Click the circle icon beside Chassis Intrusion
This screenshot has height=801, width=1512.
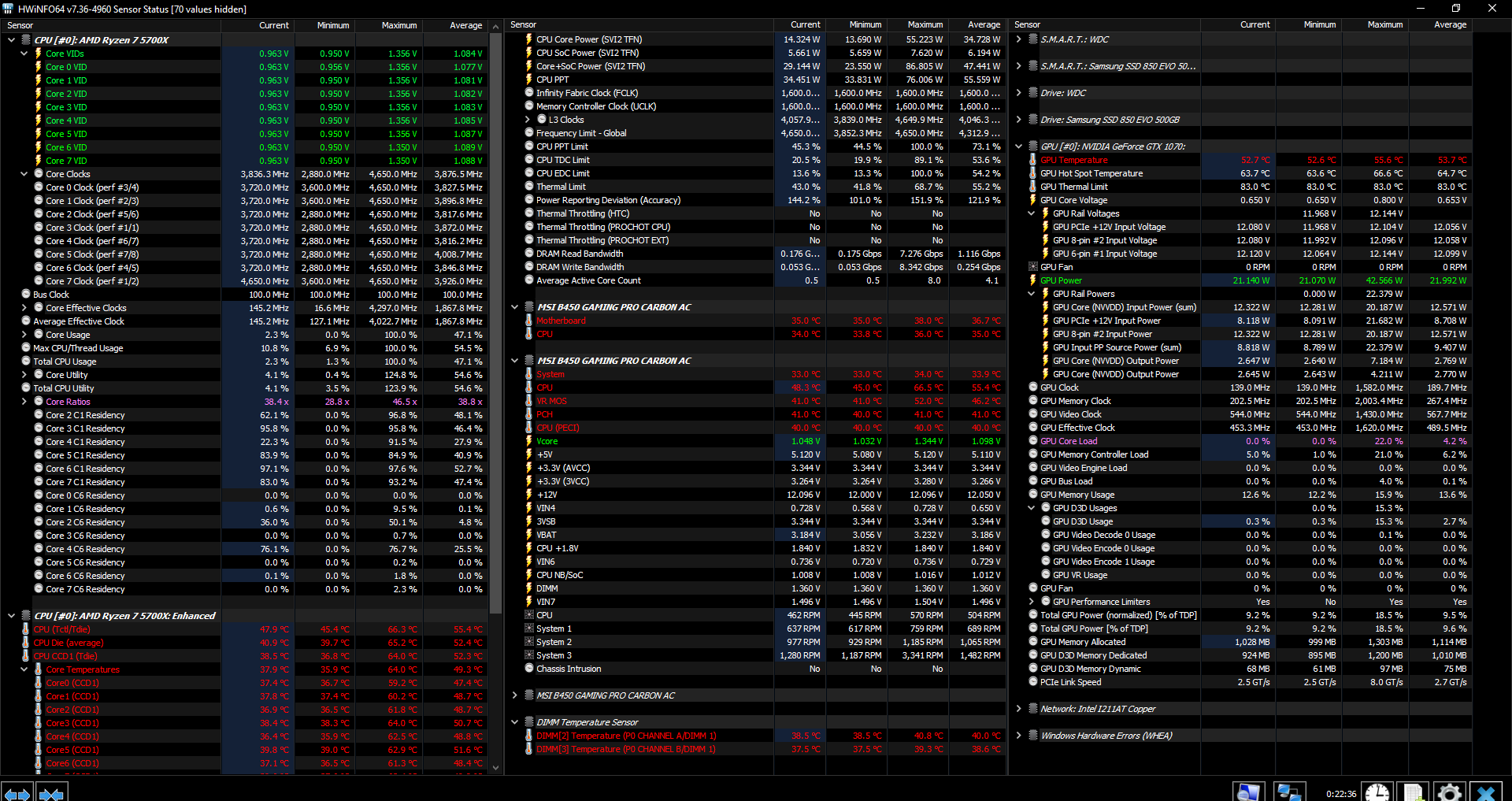[x=529, y=669]
